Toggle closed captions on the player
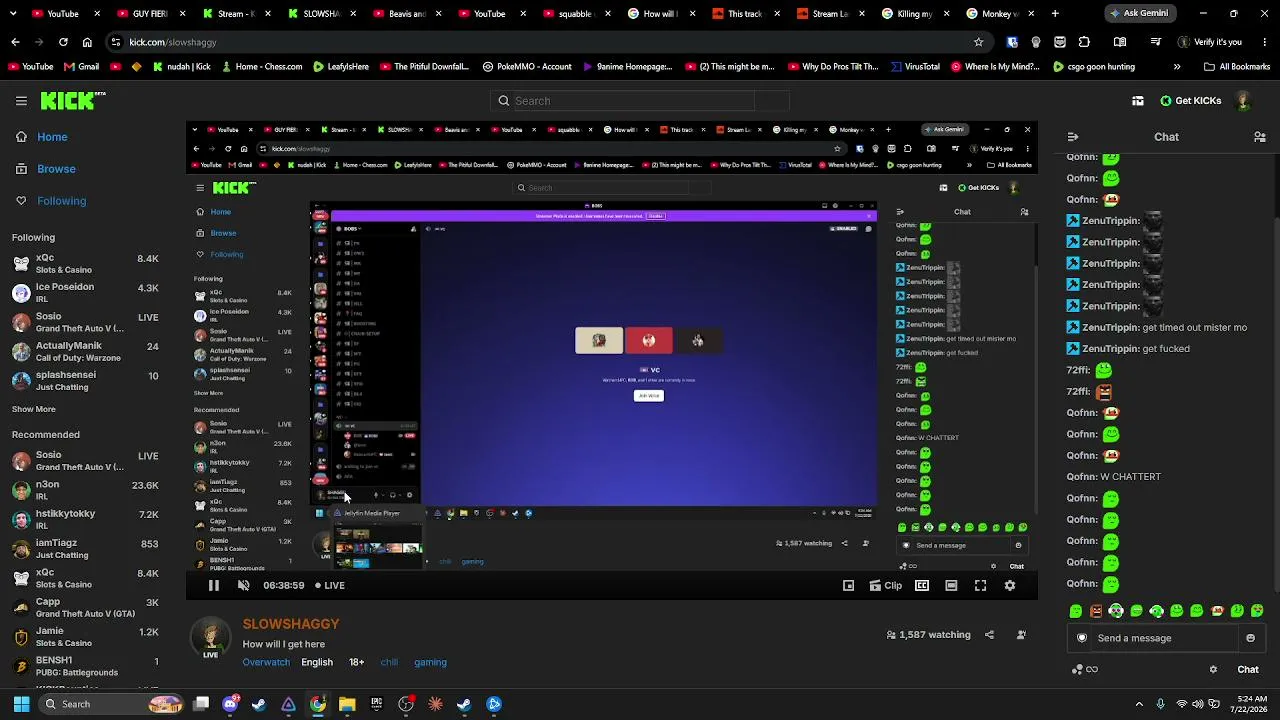Viewport: 1280px width, 720px height. click(x=922, y=586)
